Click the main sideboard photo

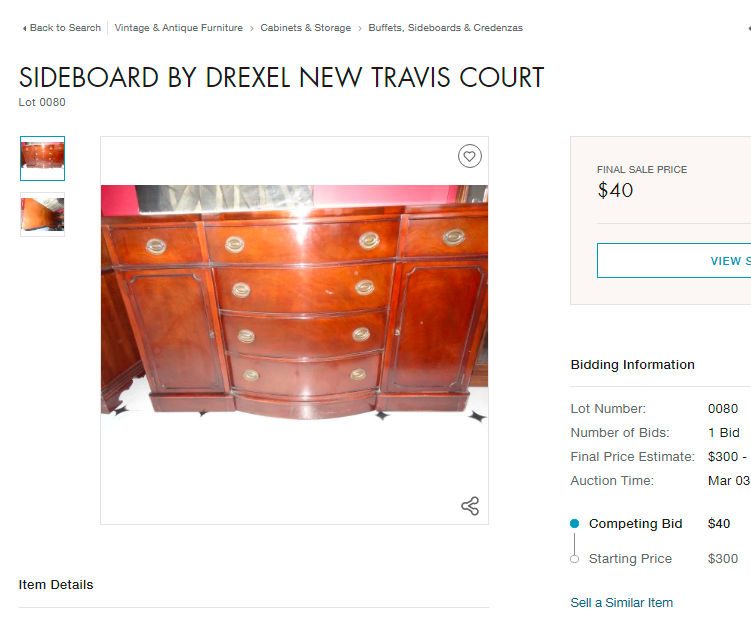295,302
